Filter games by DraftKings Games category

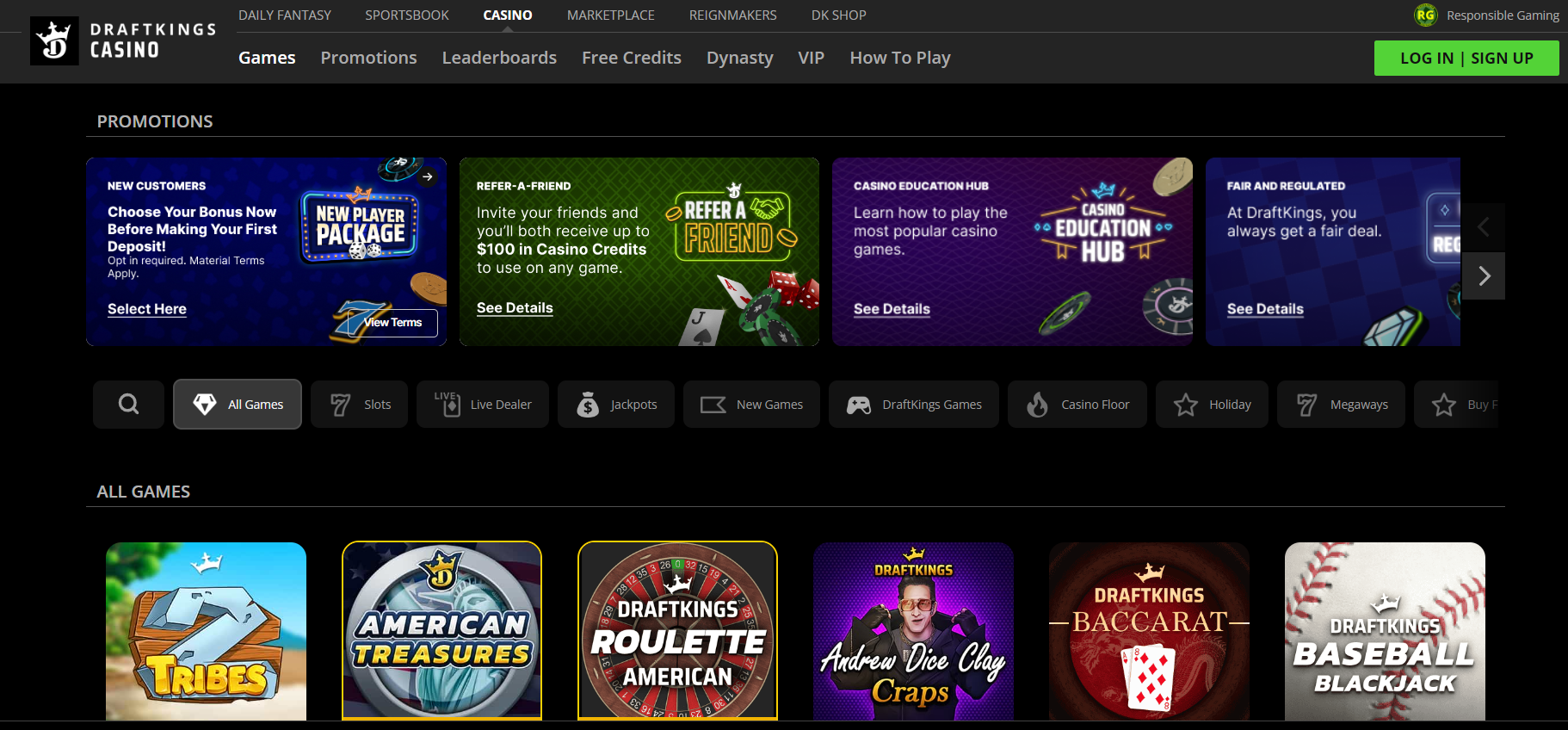coord(914,404)
